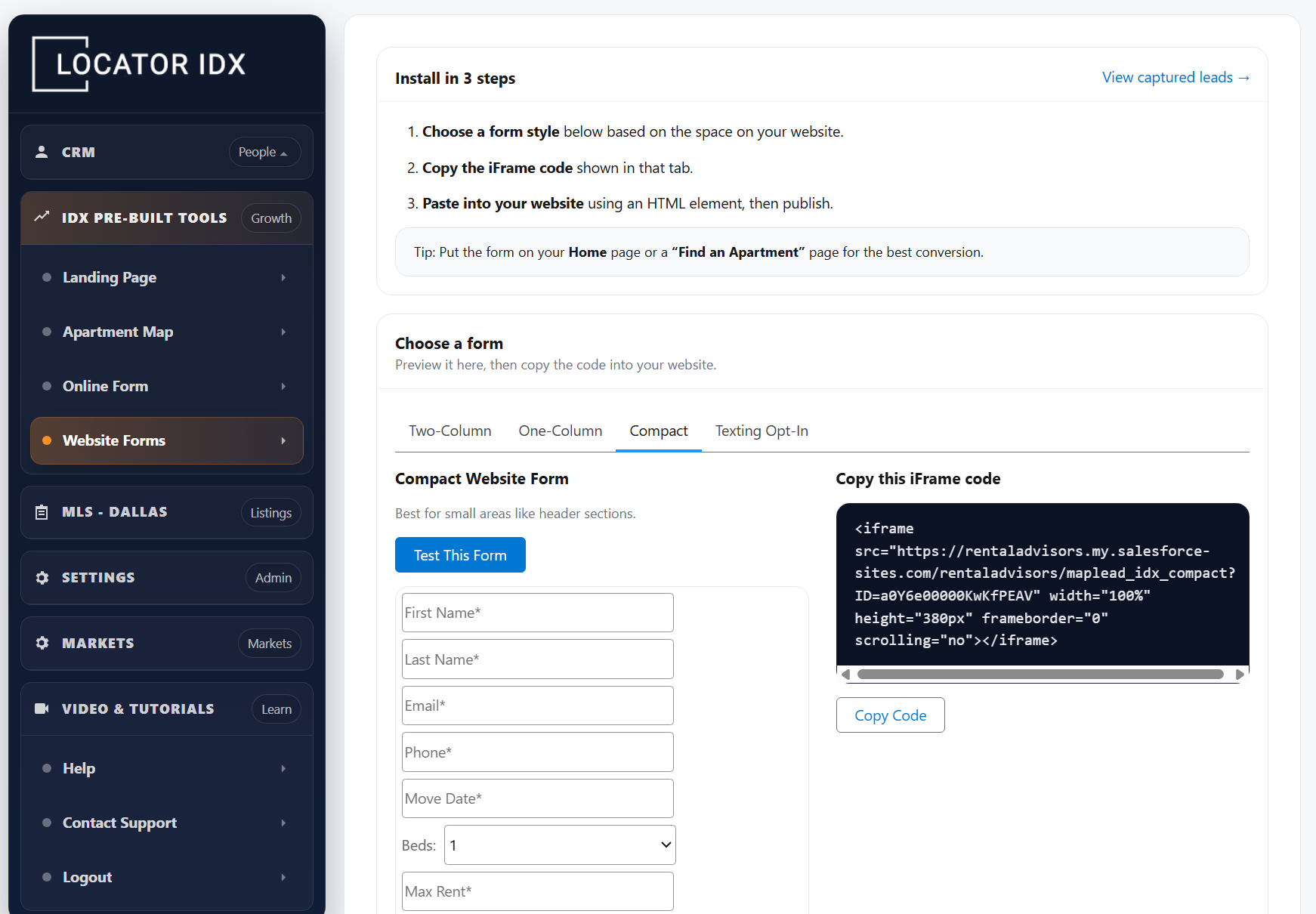This screenshot has width=1316, height=914.
Task: Click the Copy Code button
Action: pyautogui.click(x=890, y=715)
